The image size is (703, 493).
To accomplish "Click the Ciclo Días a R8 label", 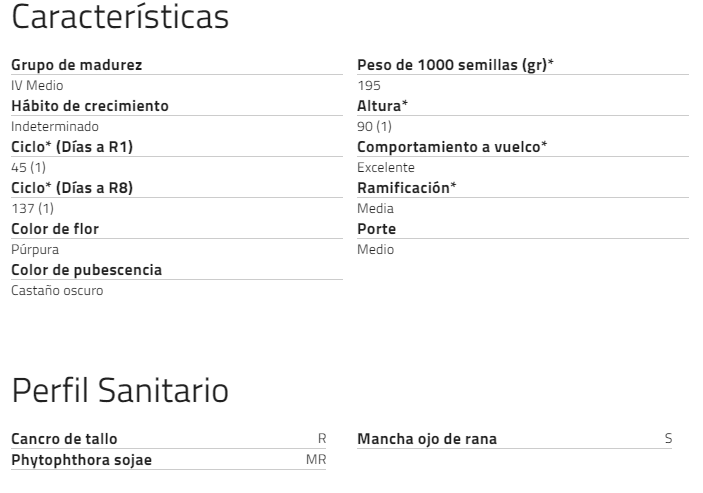I will tap(72, 188).
